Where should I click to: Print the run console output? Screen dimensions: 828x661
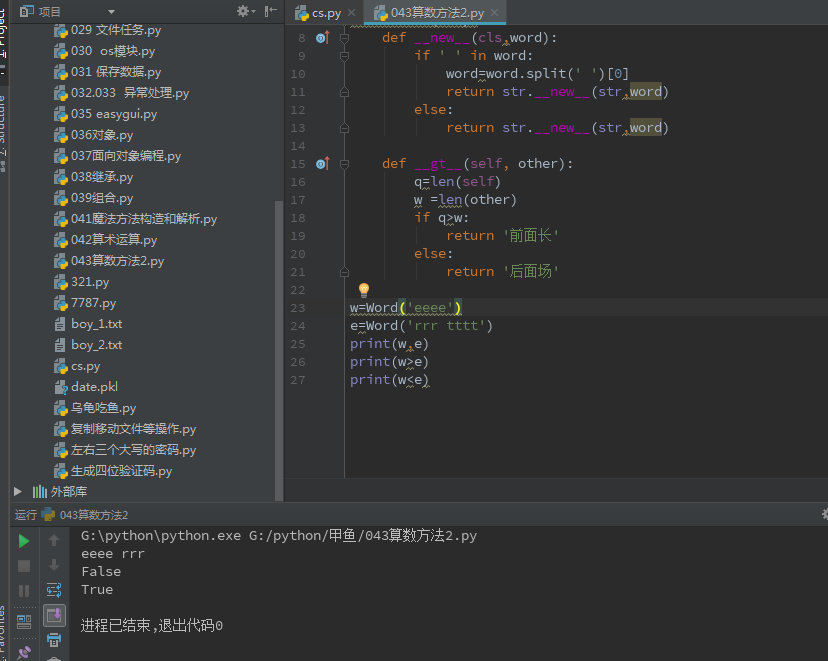(53, 639)
